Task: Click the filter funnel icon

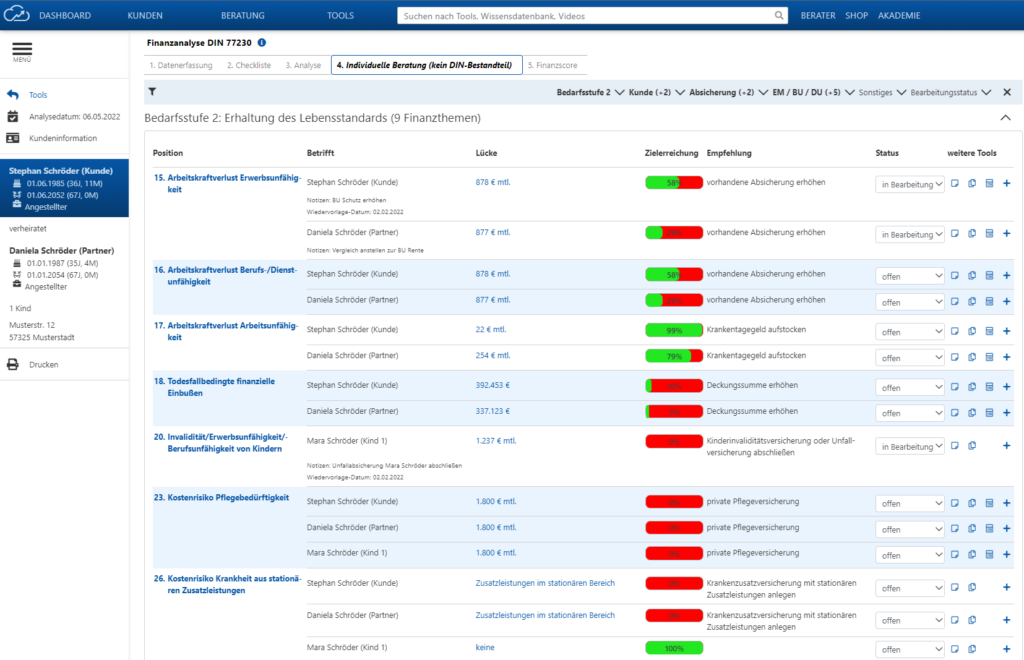Action: point(151,91)
